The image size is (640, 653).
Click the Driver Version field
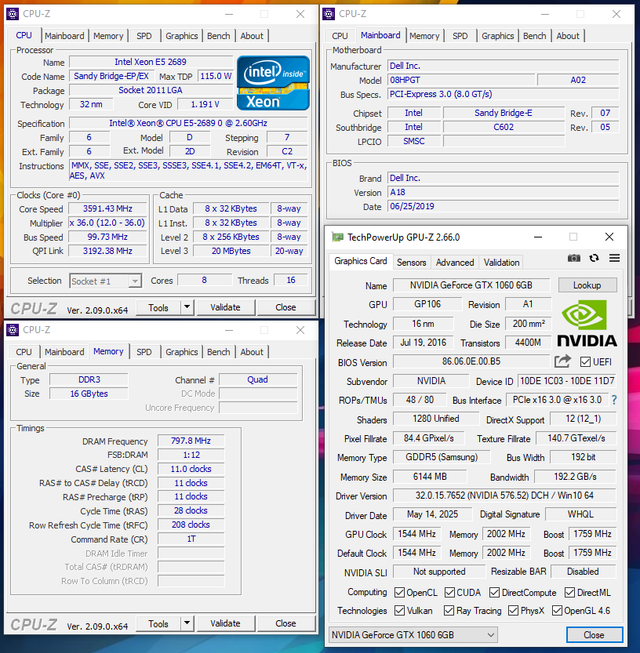tap(504, 496)
